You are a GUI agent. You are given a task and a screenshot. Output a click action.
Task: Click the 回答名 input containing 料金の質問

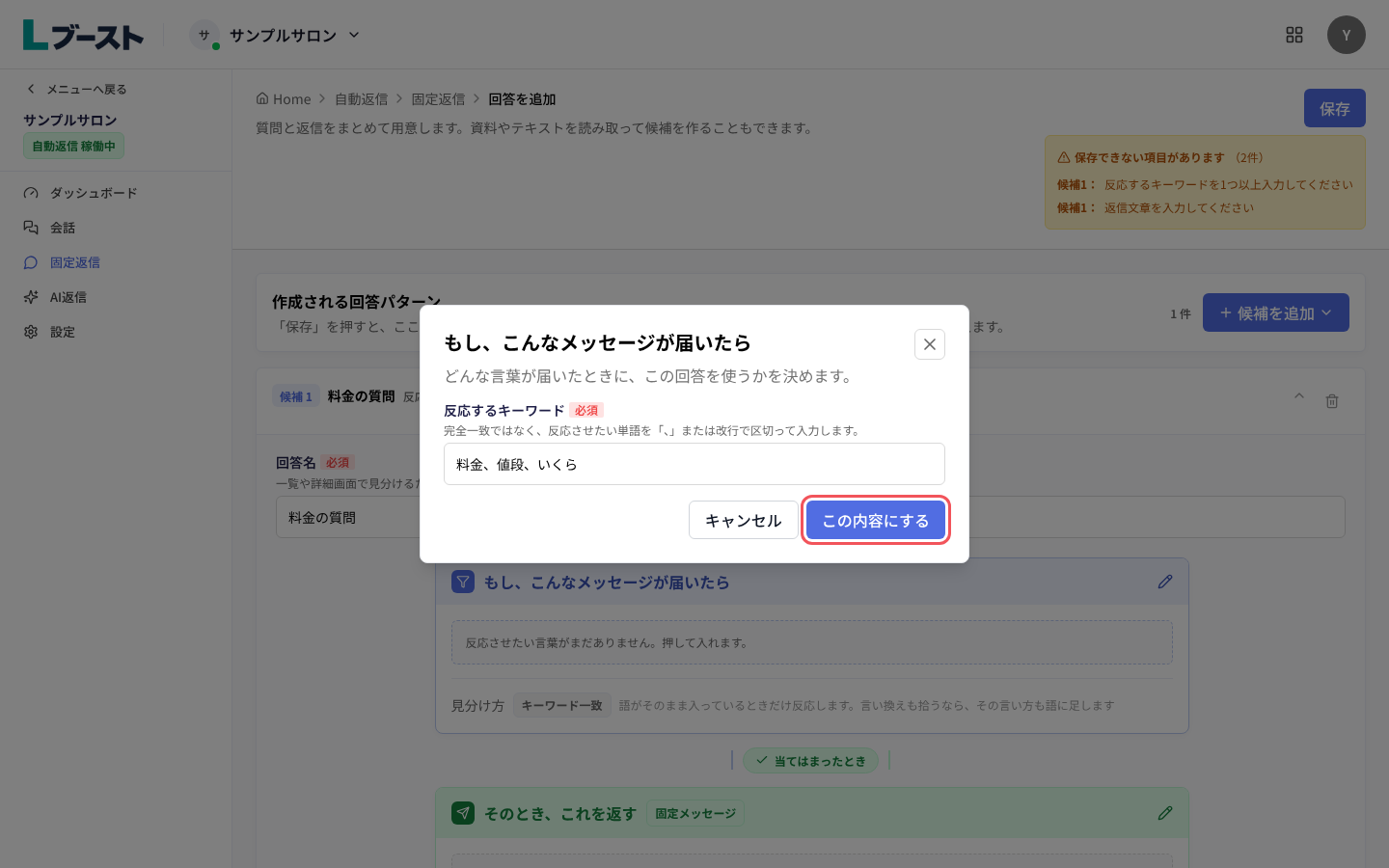tap(810, 517)
